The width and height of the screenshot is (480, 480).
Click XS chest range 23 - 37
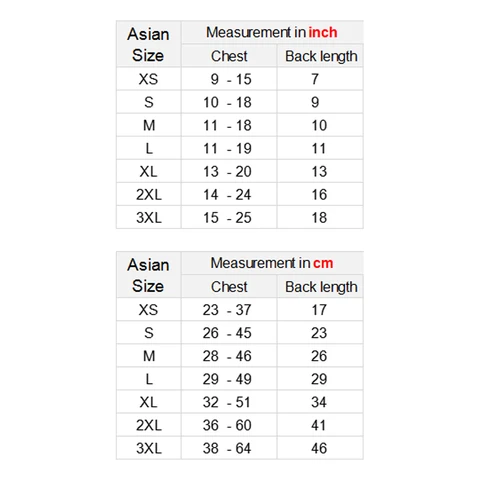227,310
